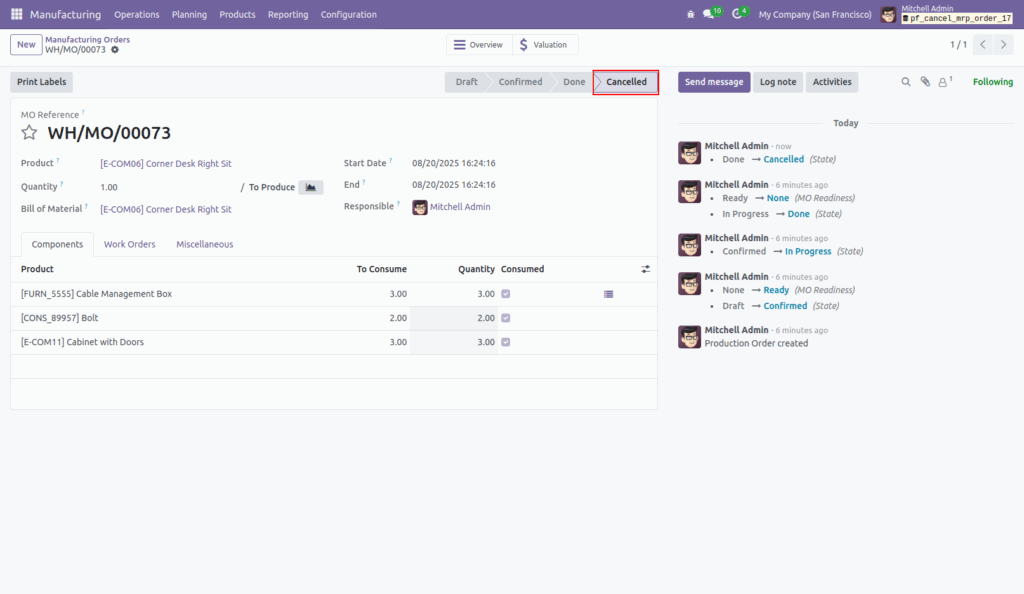
Task: Toggle the favorite star on WH/MO/00073
Action: pyautogui.click(x=29, y=131)
